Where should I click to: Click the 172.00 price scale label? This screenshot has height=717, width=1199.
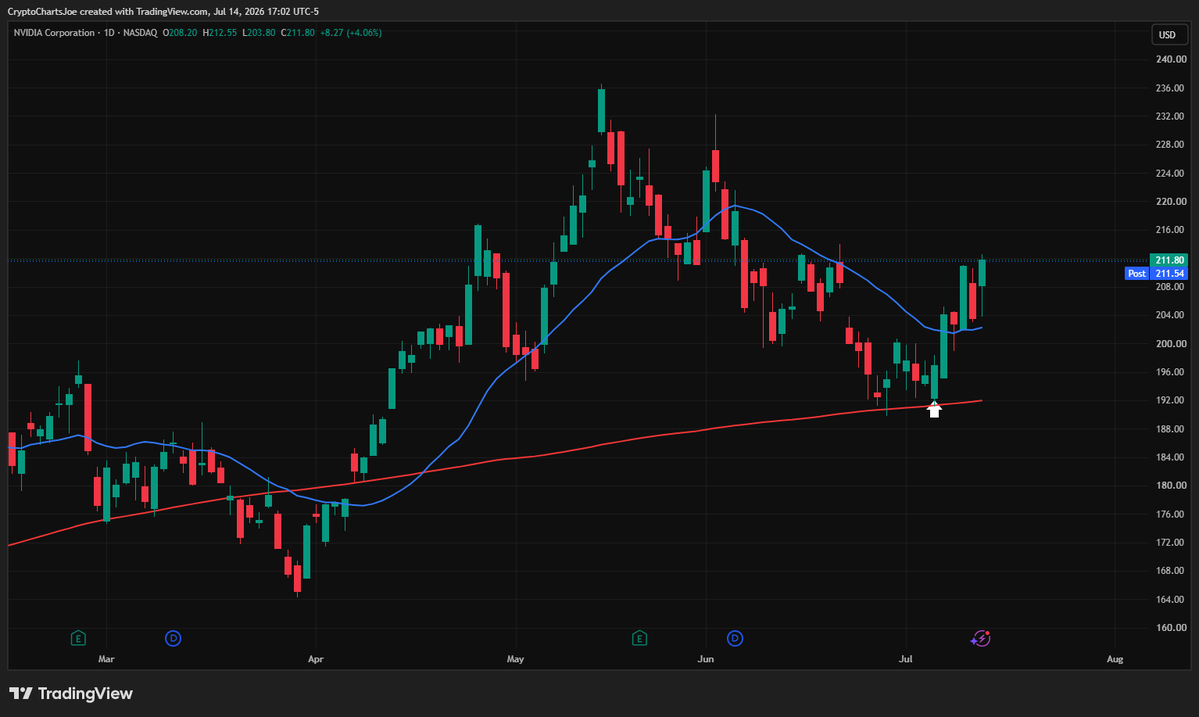tap(1170, 543)
